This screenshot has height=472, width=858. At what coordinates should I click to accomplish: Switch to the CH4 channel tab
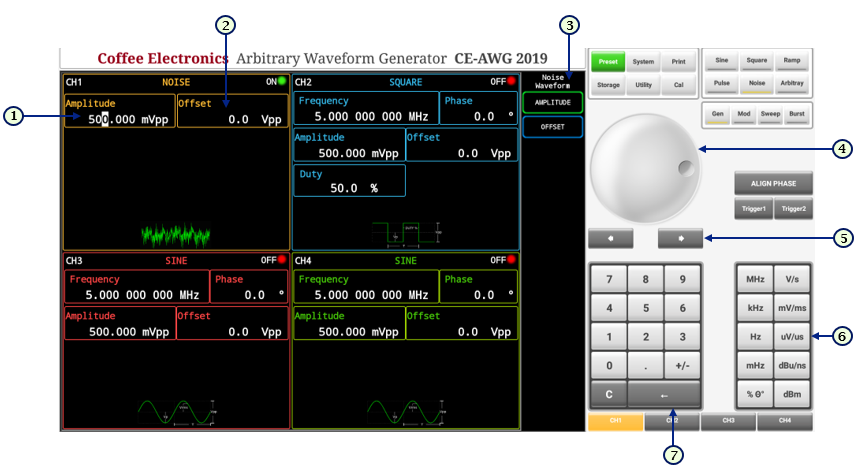(x=784, y=422)
